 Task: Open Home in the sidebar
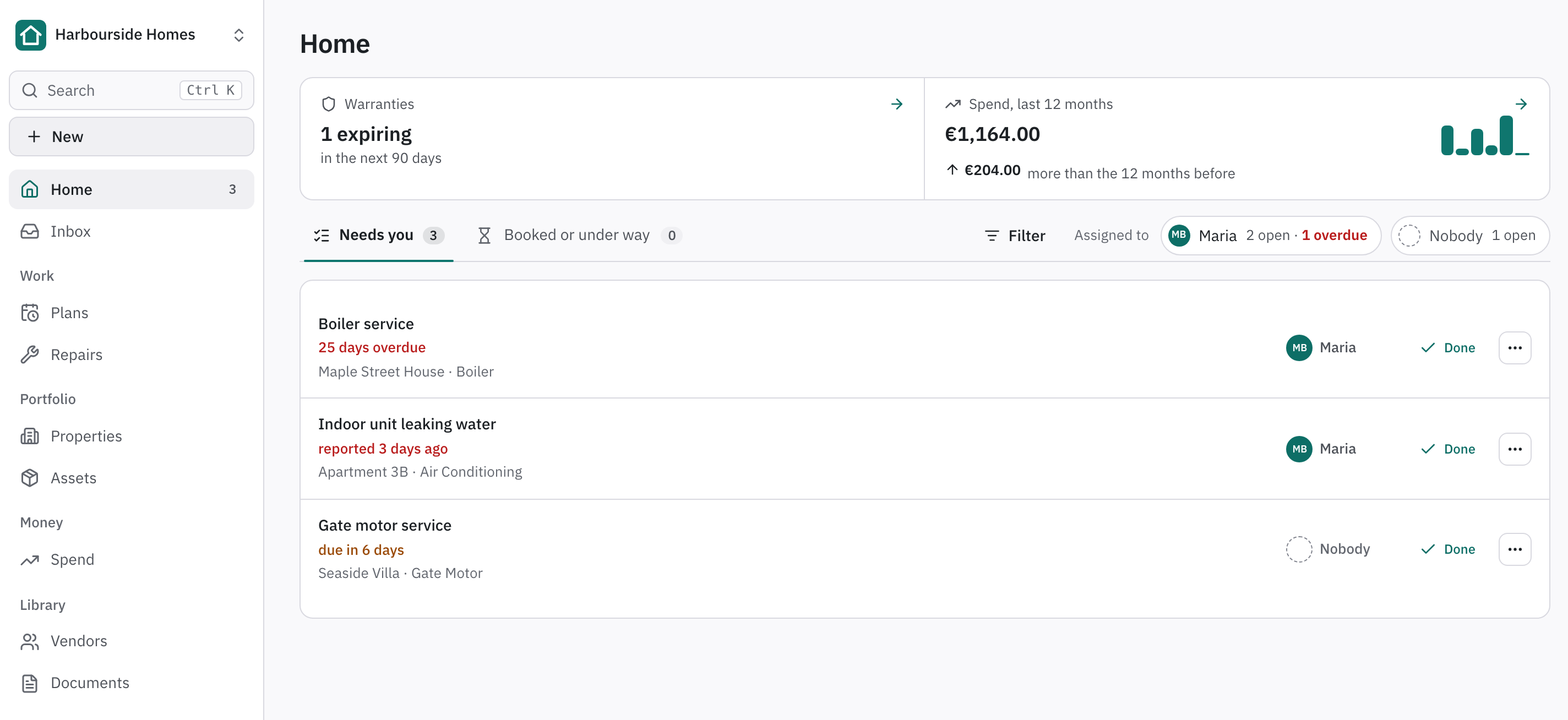point(132,189)
